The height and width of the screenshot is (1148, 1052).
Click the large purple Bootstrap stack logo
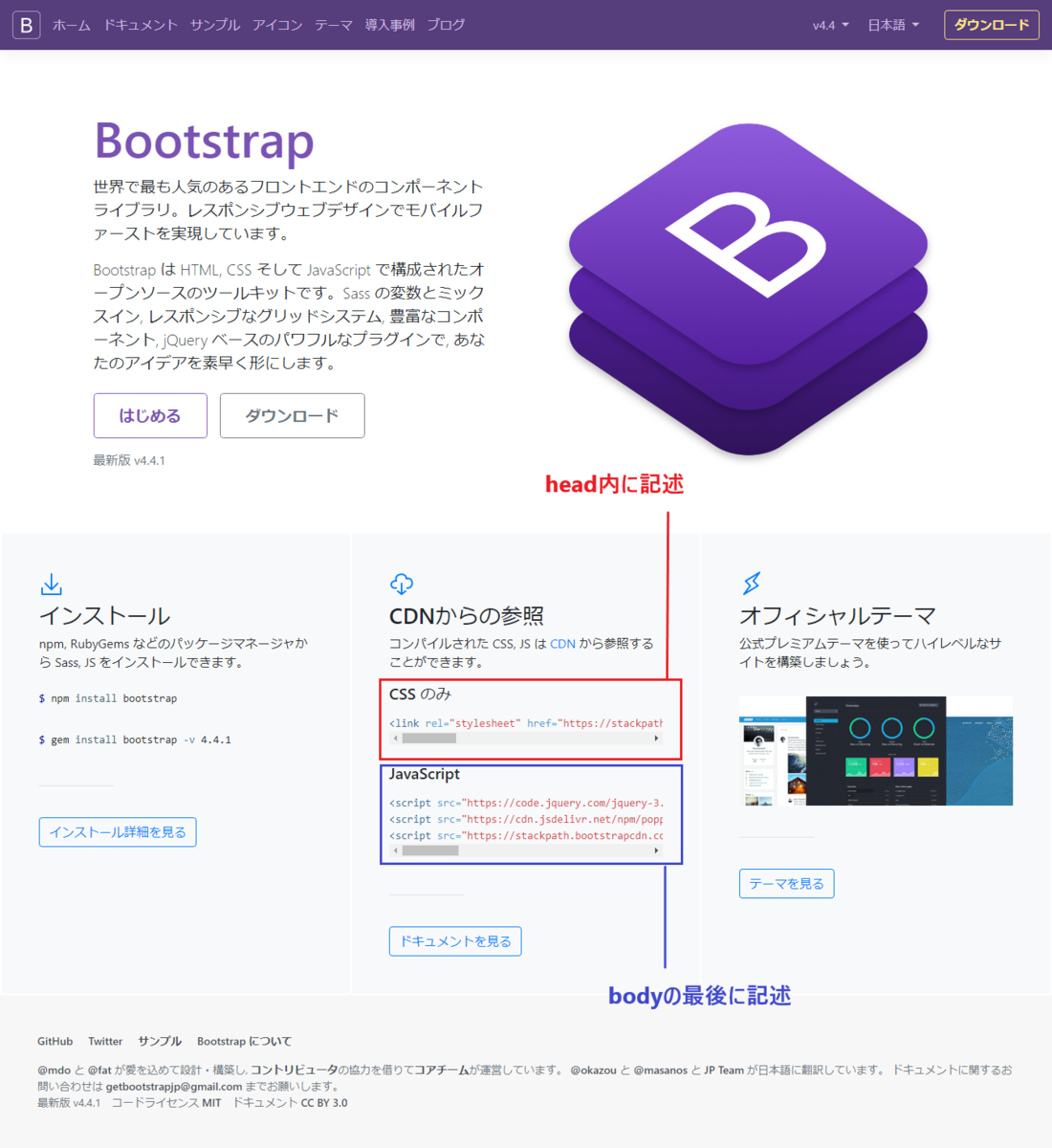[748, 289]
